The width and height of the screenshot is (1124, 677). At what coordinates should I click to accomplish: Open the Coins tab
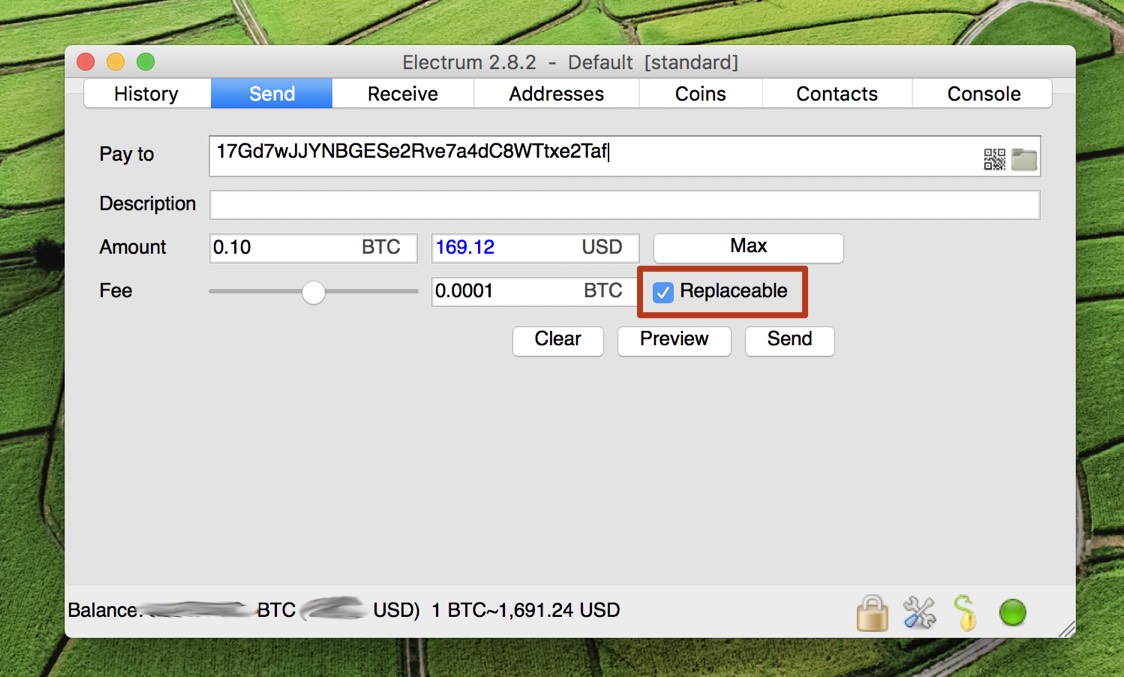[x=700, y=94]
